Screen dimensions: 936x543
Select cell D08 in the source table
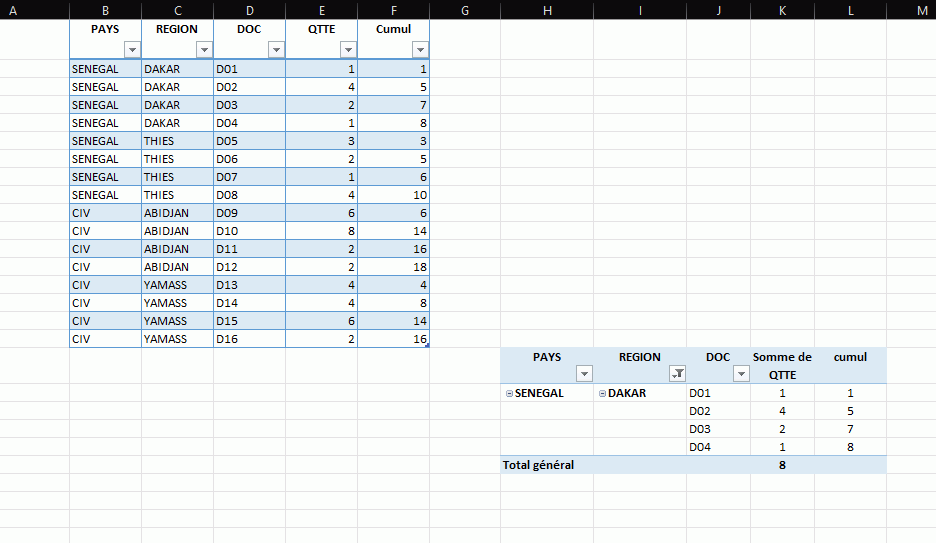coord(250,195)
